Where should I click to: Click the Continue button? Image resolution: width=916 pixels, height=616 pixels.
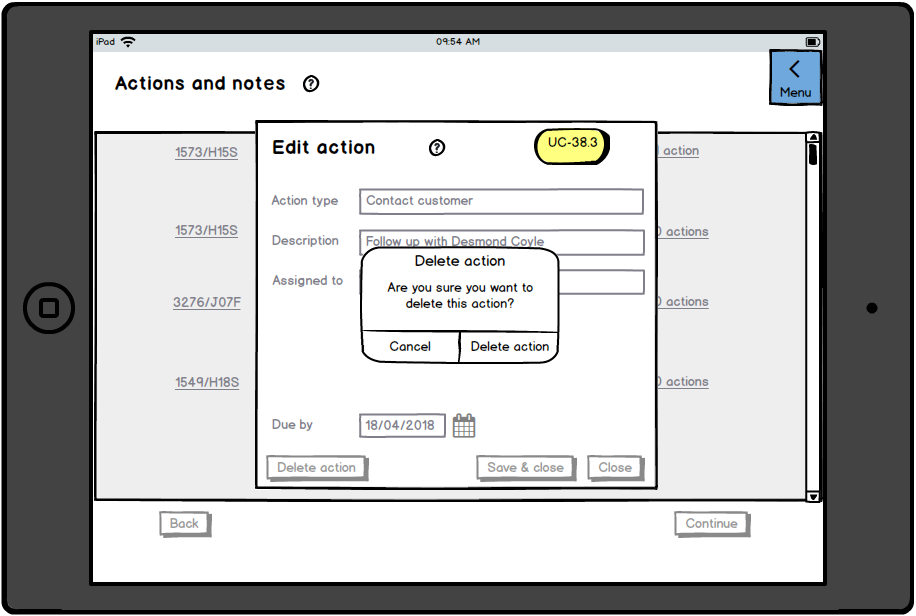[712, 524]
